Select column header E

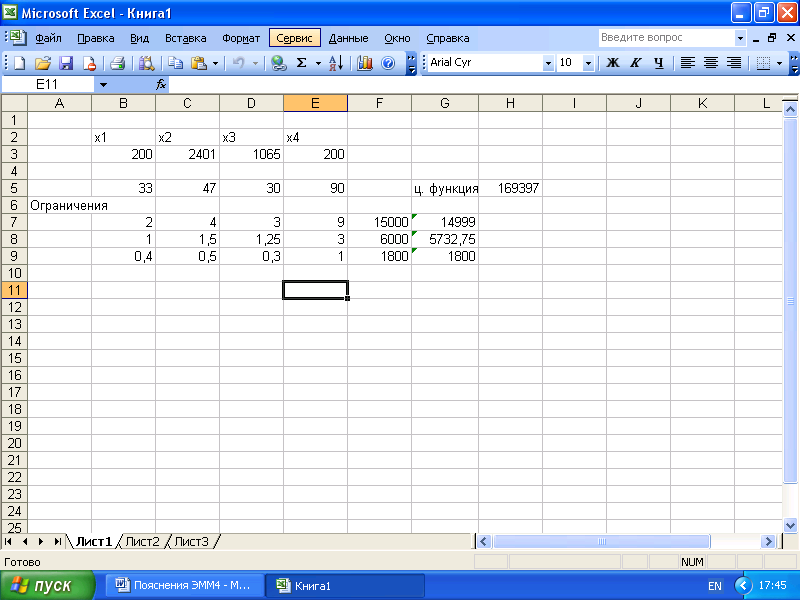coord(315,103)
